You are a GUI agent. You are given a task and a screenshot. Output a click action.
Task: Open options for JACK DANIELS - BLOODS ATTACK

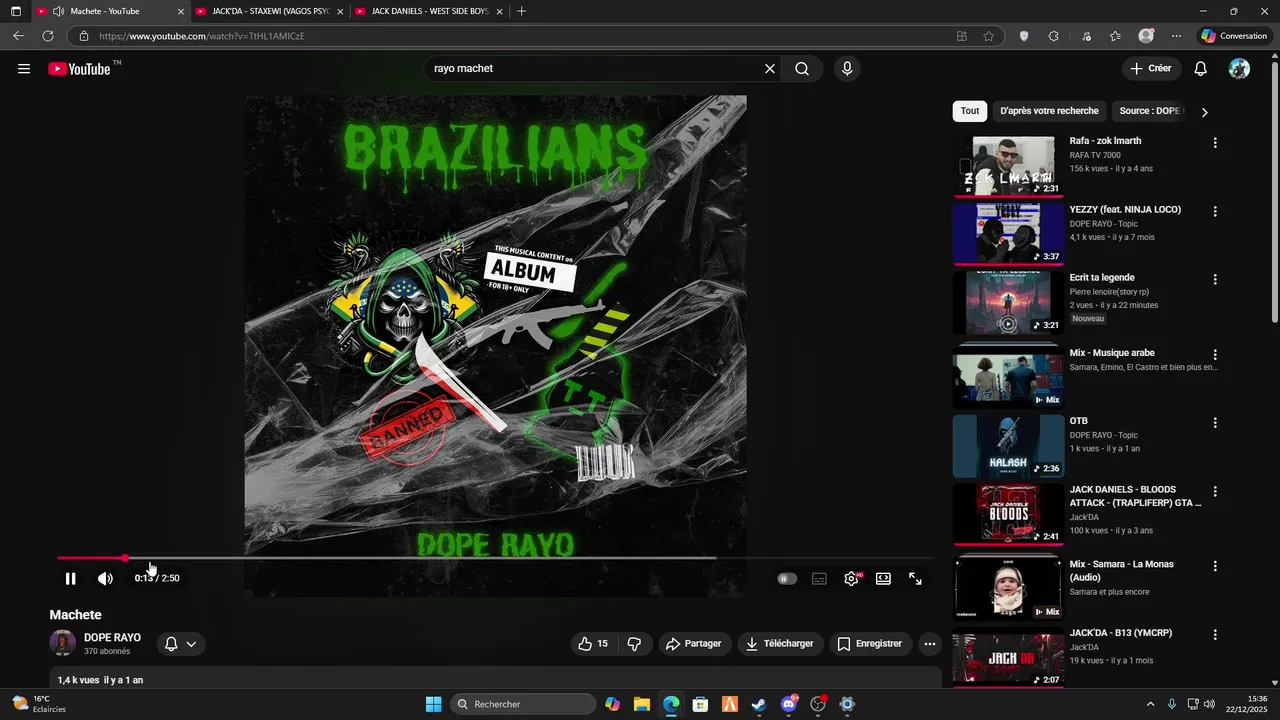(x=1215, y=492)
